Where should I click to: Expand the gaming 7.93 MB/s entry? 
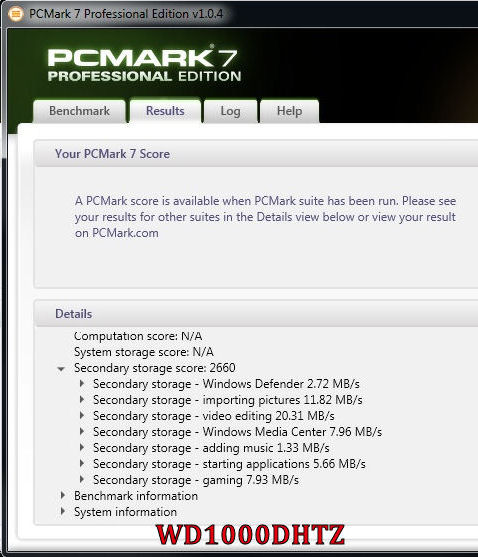[82, 480]
